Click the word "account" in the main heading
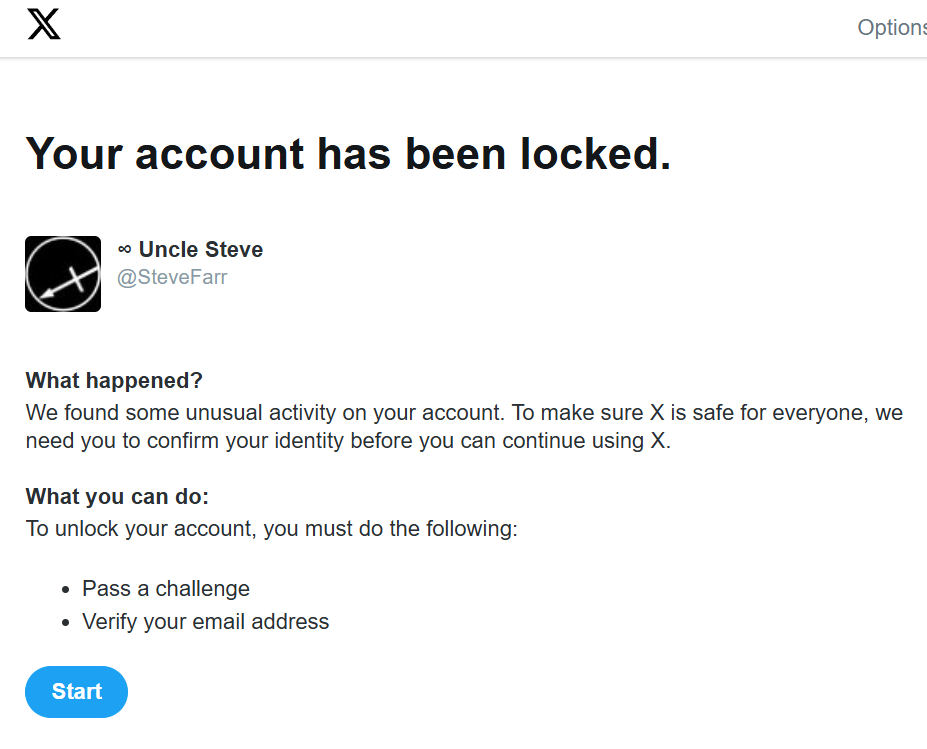Image resolution: width=927 pixels, height=749 pixels. [x=220, y=154]
